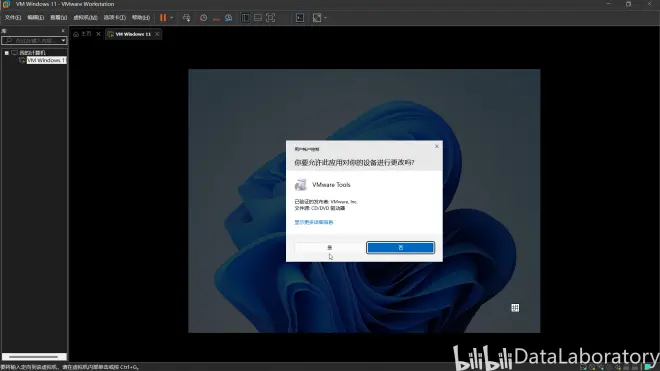Viewport: 660px width, 371px height.
Task: Click the 文件源 CD/DVD 驱动器 line
Action: 319,208
